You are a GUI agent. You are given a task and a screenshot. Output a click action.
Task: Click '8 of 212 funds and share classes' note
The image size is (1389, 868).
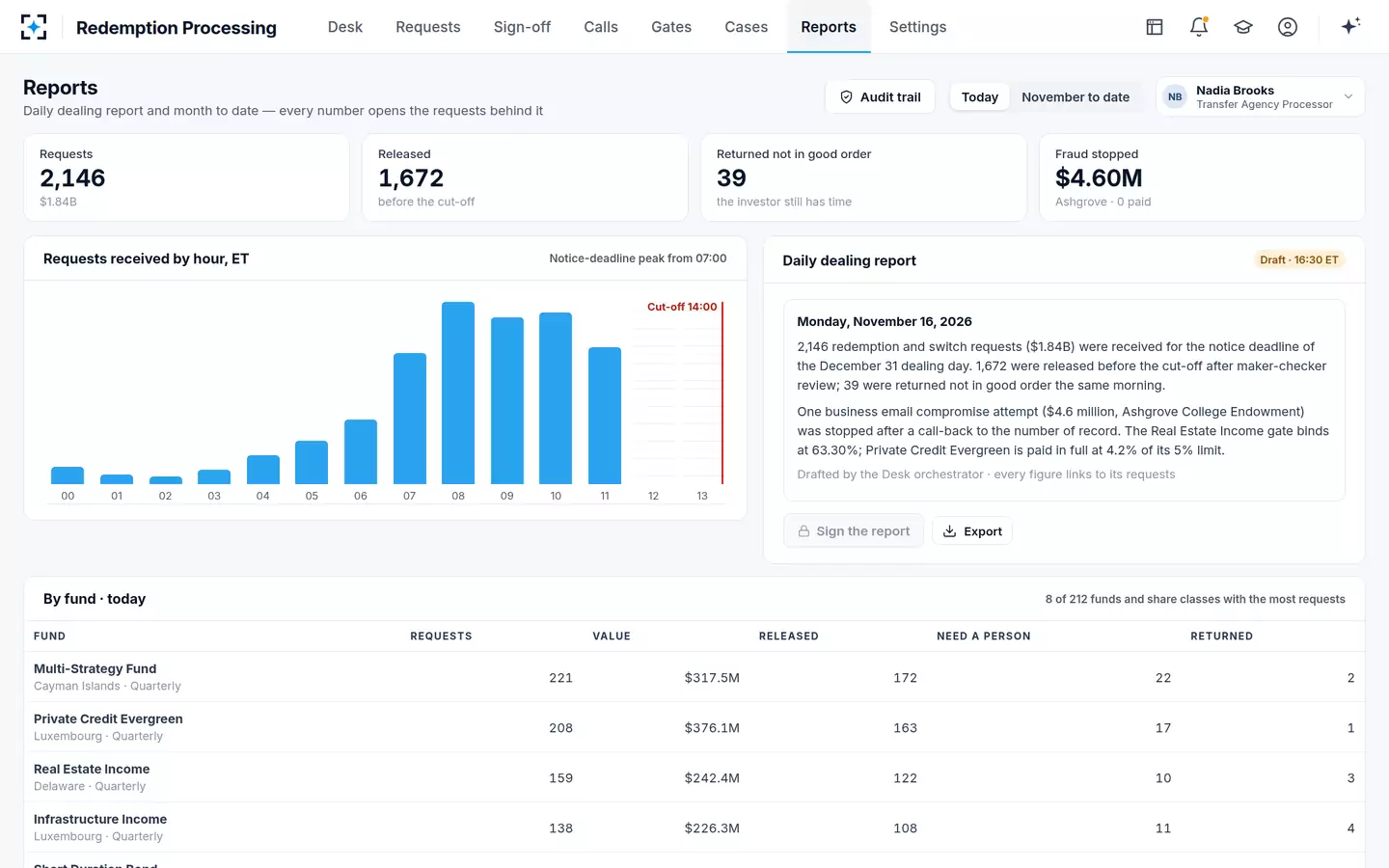tap(1195, 599)
